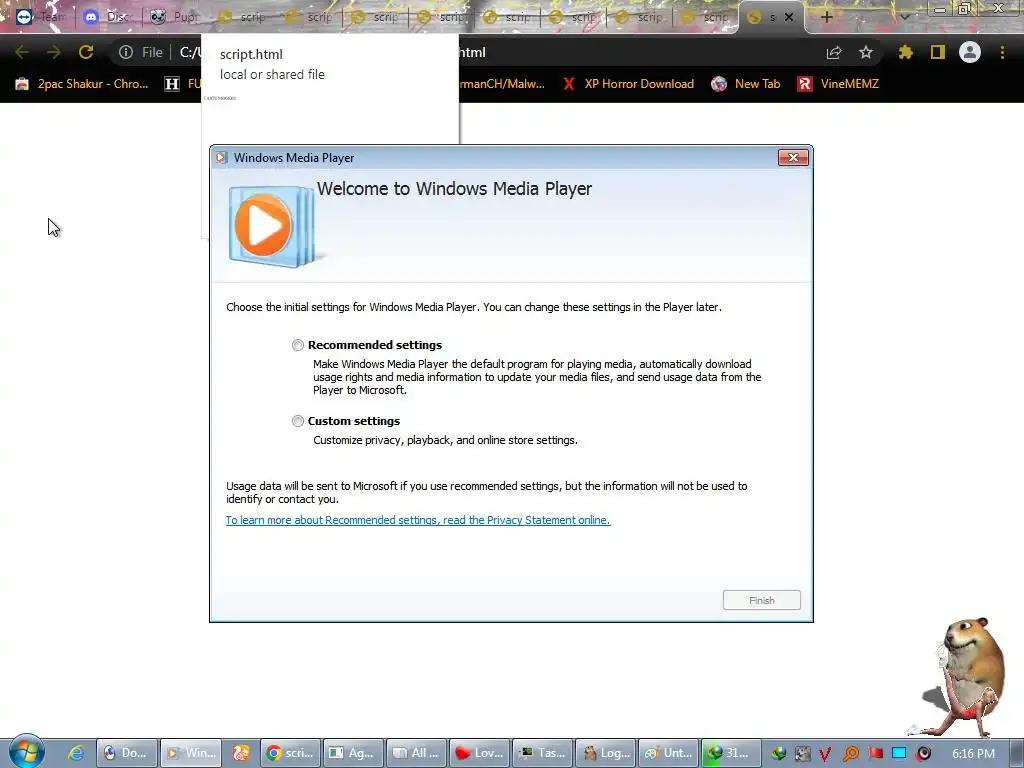Toggle Chrome side panel icon
This screenshot has width=1024, height=768.
click(x=938, y=52)
